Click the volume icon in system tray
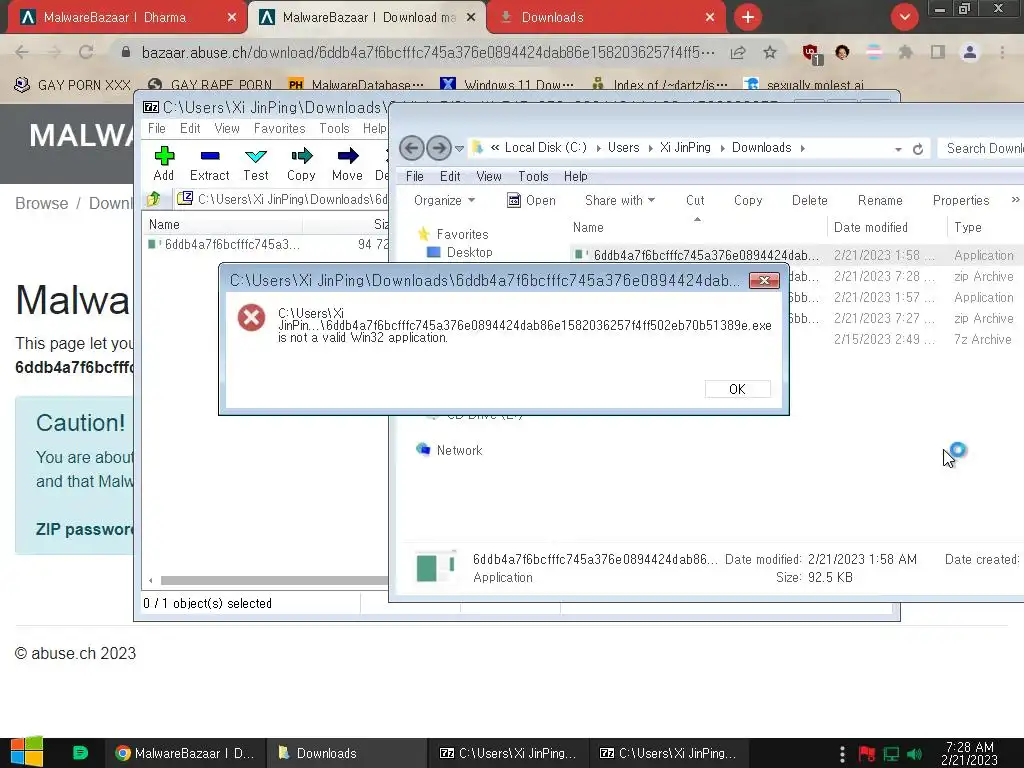This screenshot has width=1024, height=768. point(914,754)
